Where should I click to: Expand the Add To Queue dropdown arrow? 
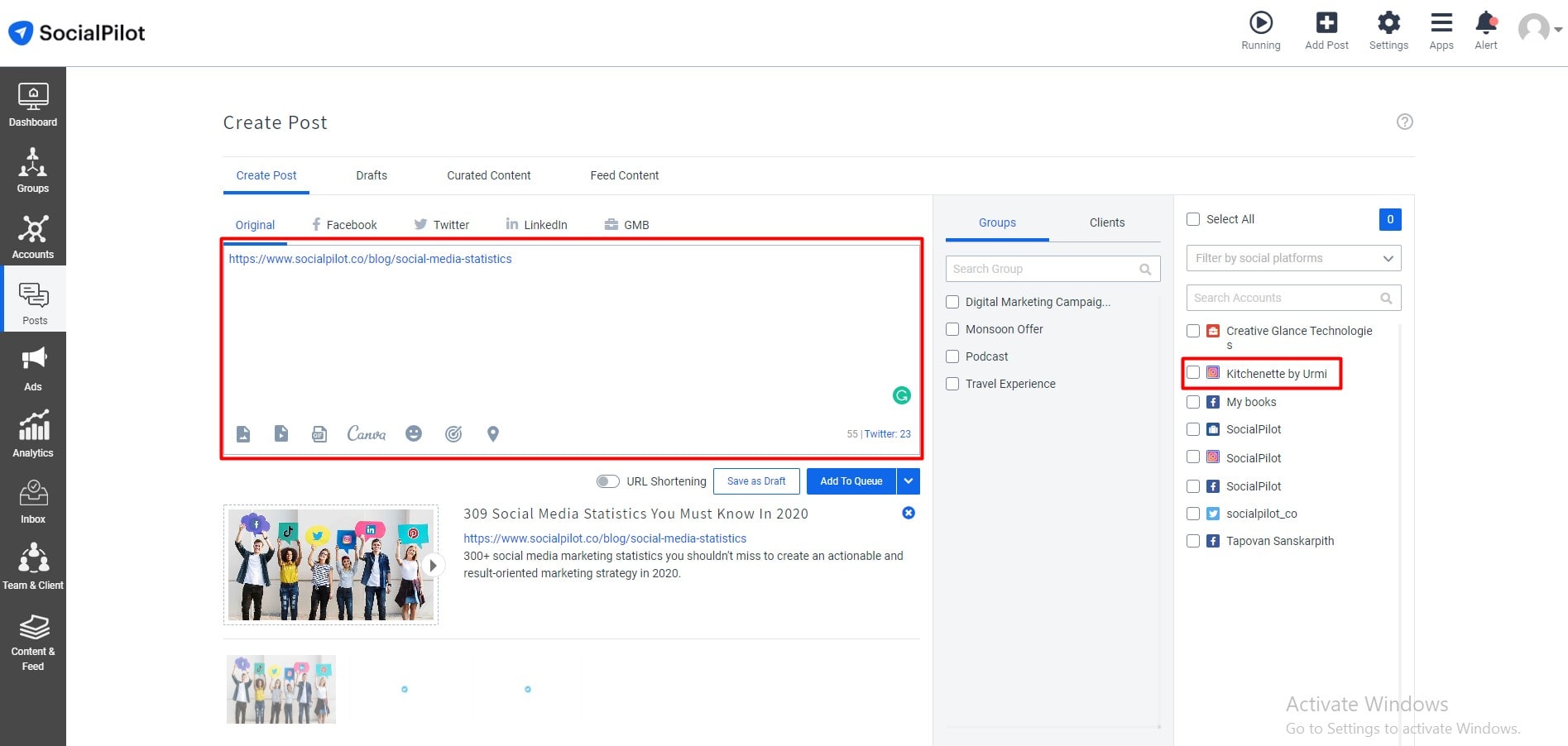click(909, 481)
